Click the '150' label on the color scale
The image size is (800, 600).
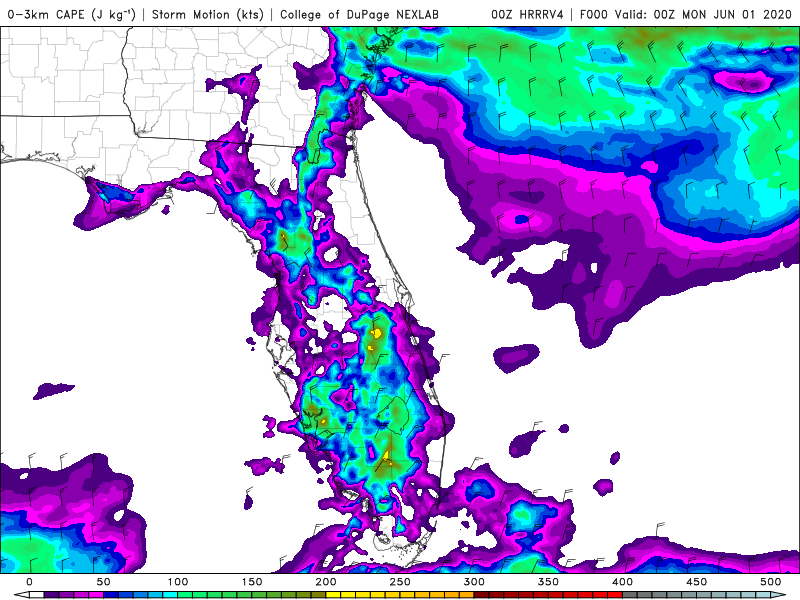(252, 582)
